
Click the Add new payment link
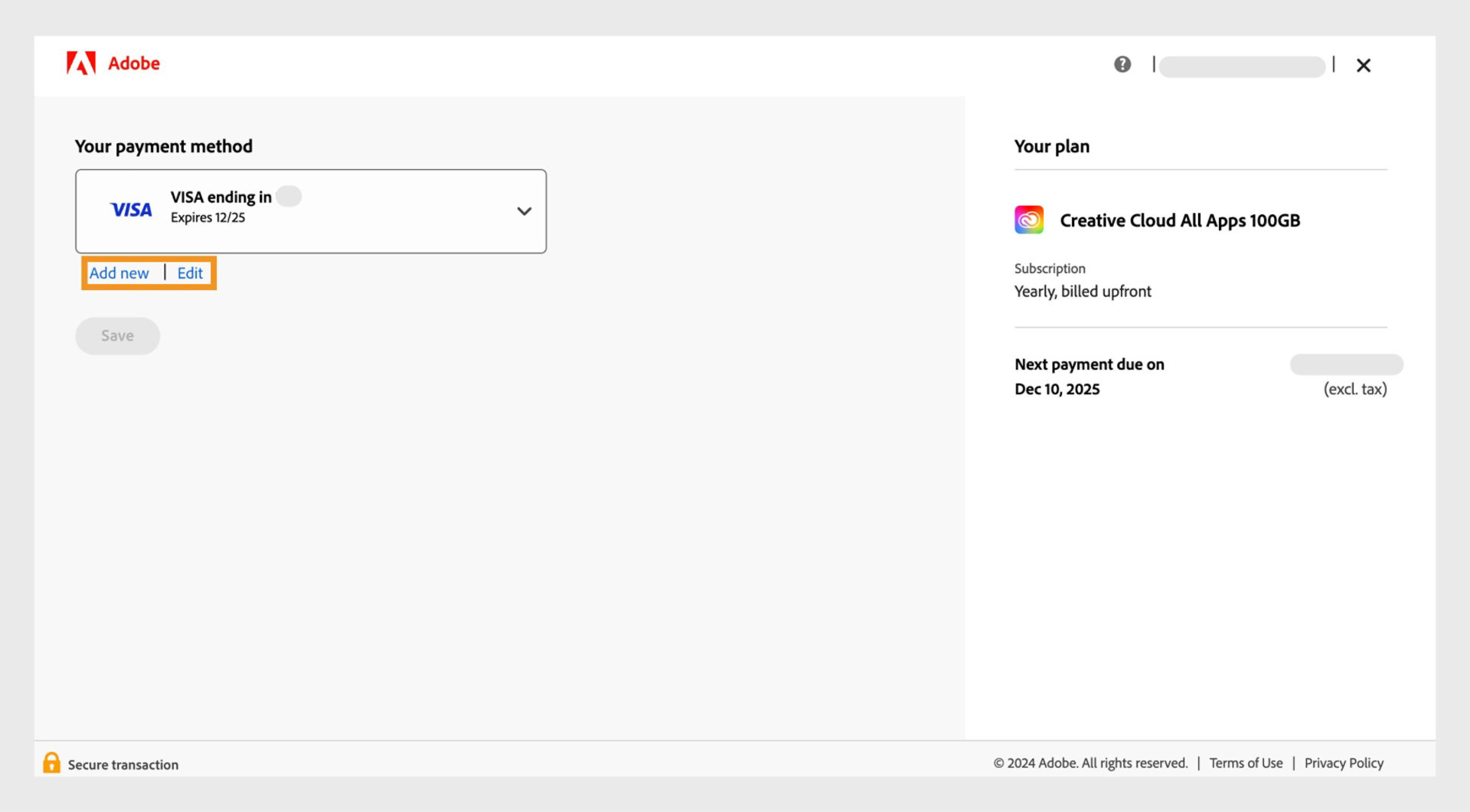pyautogui.click(x=119, y=273)
